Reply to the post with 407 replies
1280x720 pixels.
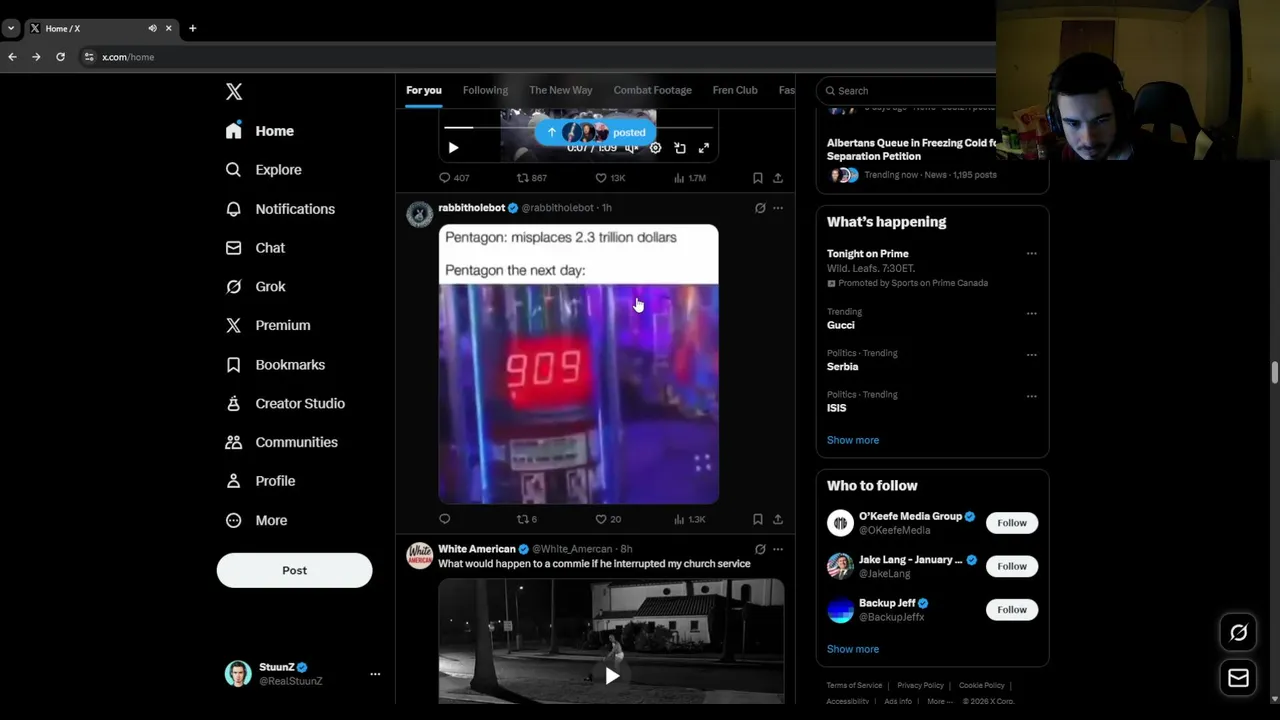(x=454, y=178)
